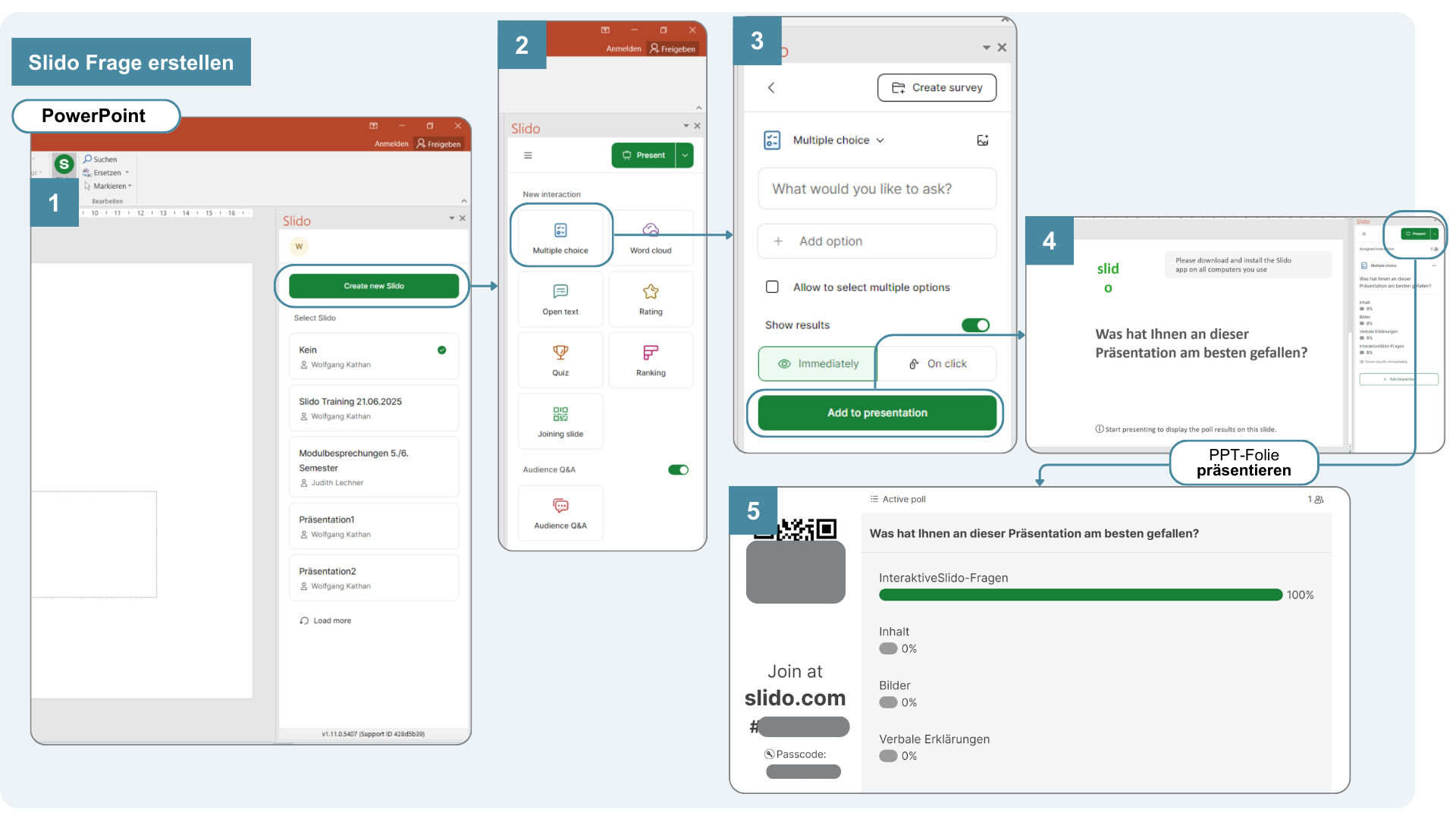Image resolution: width=1456 pixels, height=819 pixels.
Task: Collapse the ribbon with the up chevron in panel 1
Action: click(464, 201)
